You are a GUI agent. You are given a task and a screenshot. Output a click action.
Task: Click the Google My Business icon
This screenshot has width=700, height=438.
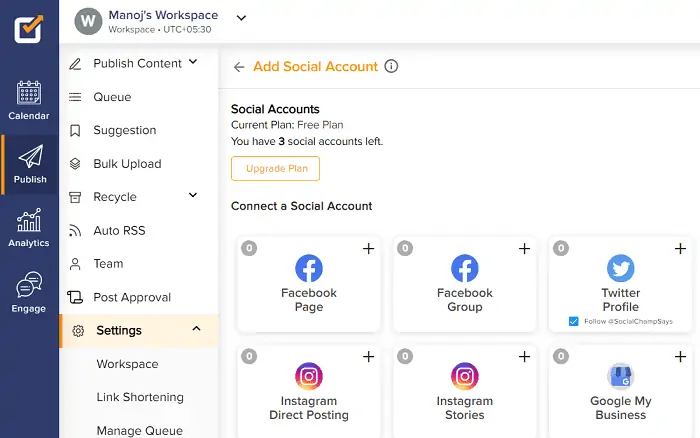[x=620, y=376]
